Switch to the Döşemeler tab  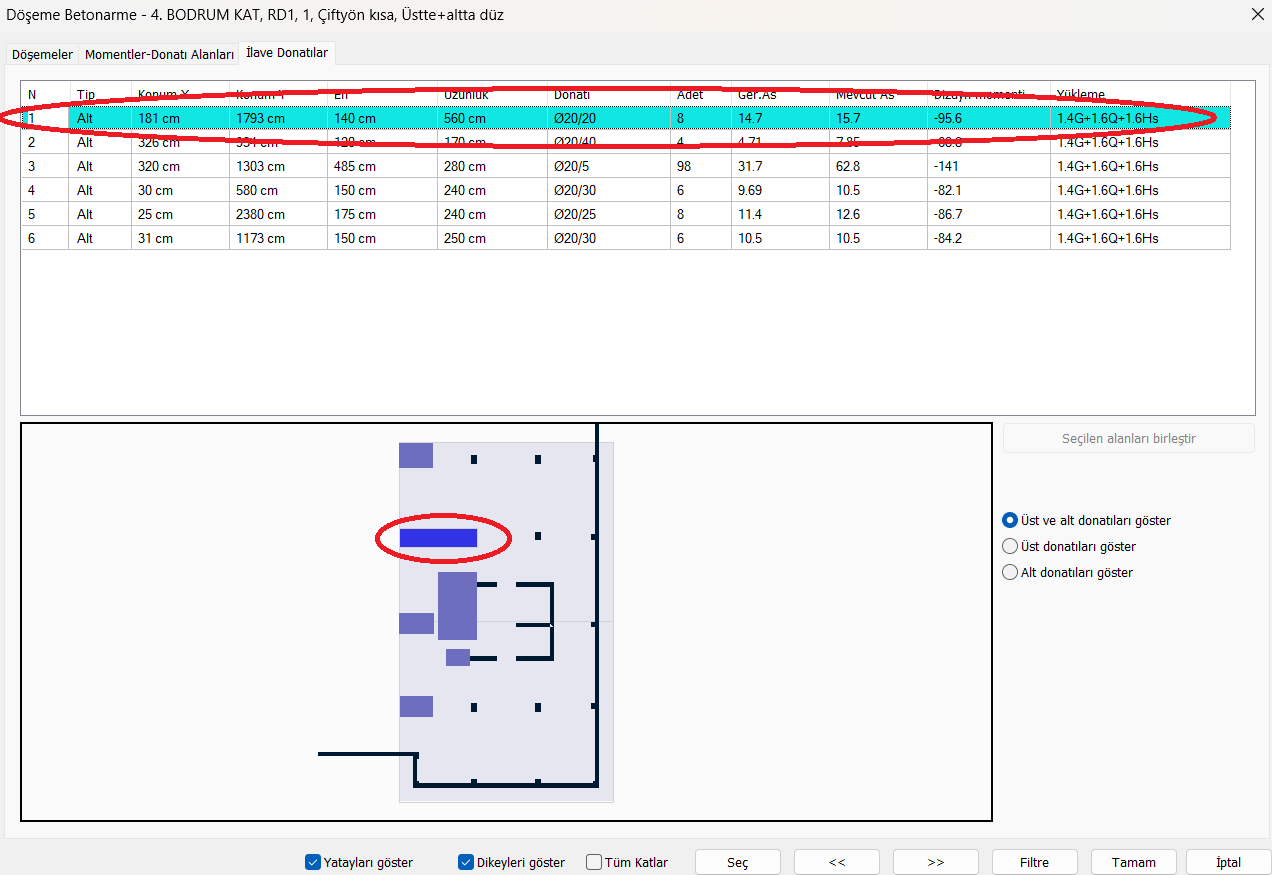pyautogui.click(x=42, y=54)
